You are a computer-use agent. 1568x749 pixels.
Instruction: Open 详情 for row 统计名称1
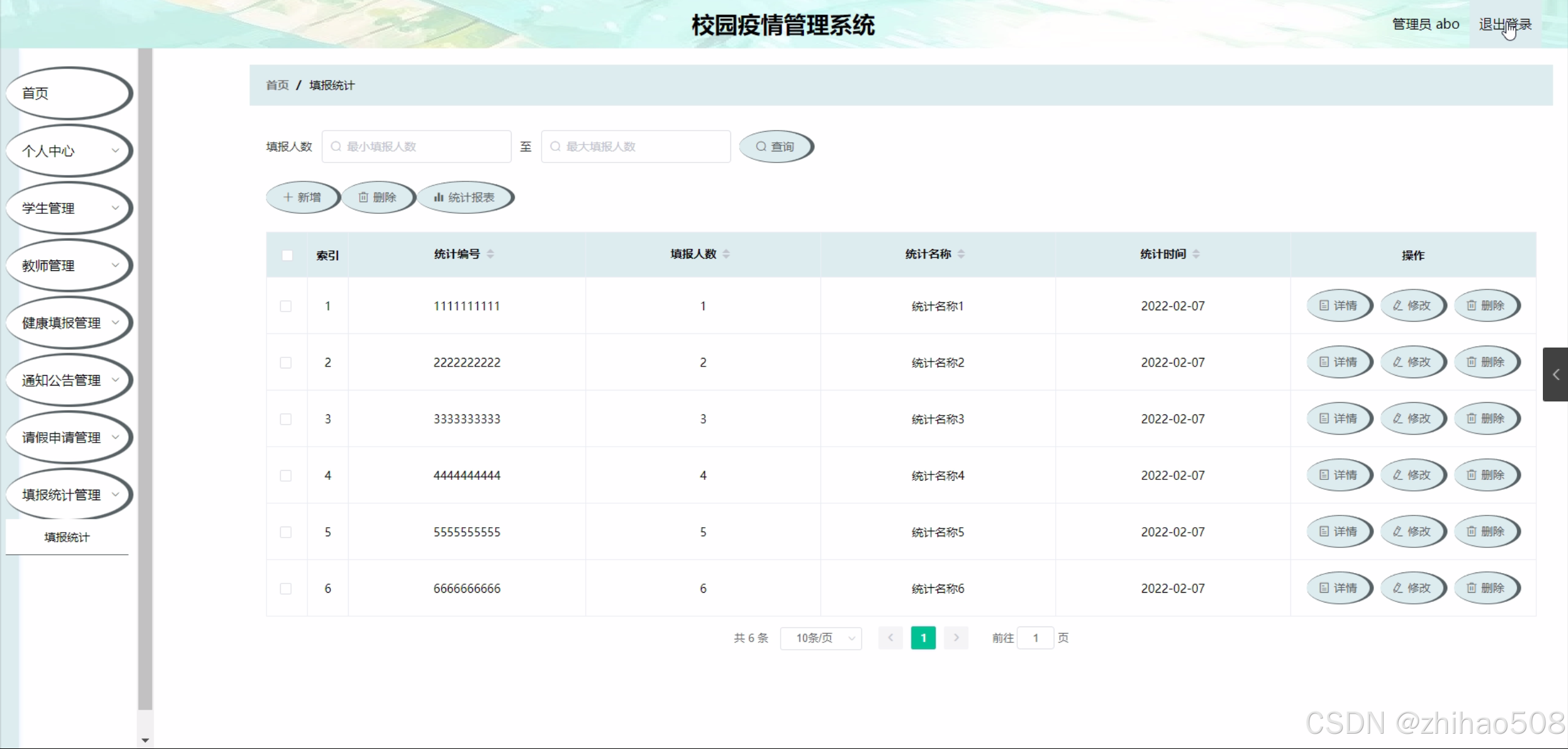pyautogui.click(x=1339, y=305)
